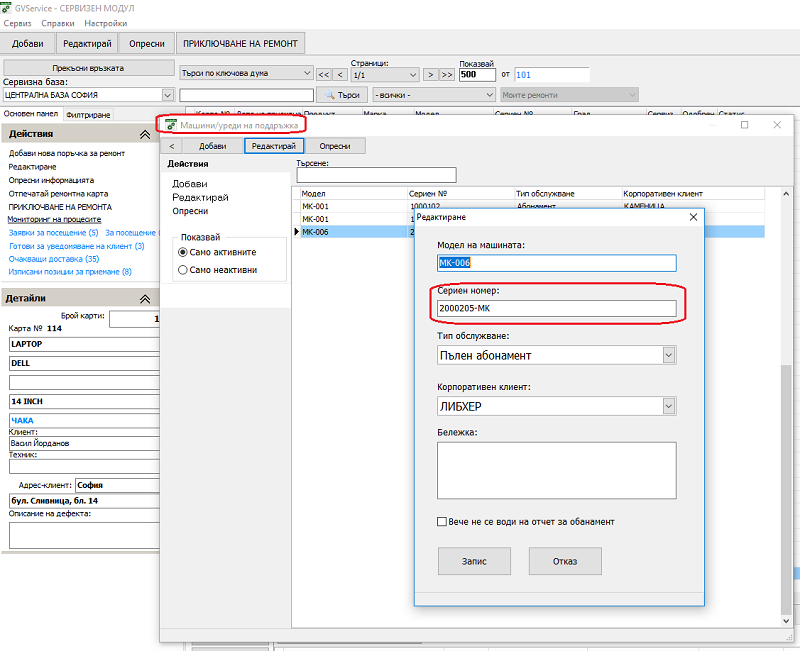The image size is (800, 651).
Task: Open the Настройки menu
Action: (x=106, y=23)
